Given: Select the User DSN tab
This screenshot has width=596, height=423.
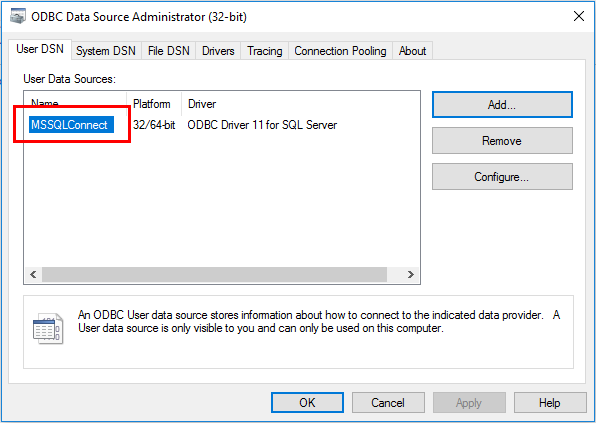Looking at the screenshot, I should (x=40, y=49).
